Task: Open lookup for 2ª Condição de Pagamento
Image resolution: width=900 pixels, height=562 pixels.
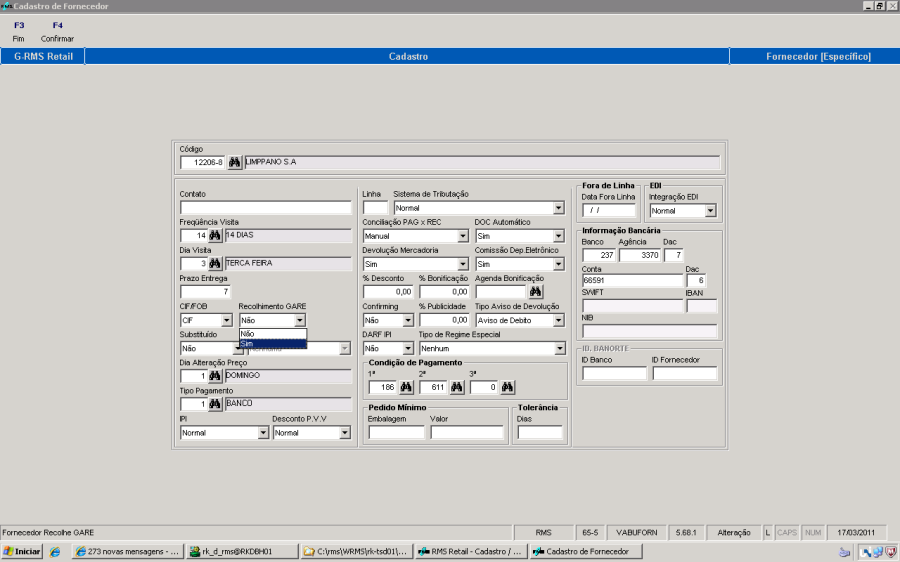Action: (456, 387)
